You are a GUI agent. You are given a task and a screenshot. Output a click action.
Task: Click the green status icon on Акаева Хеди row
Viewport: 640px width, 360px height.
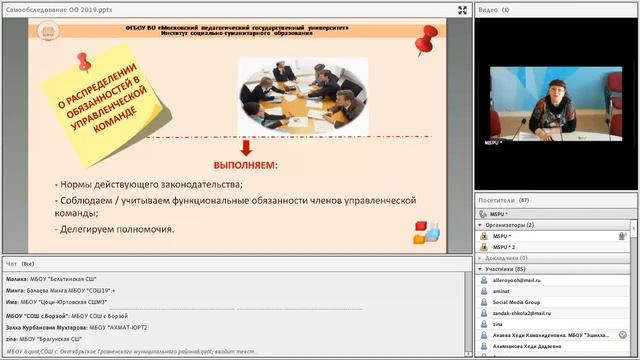pyautogui.click(x=622, y=335)
